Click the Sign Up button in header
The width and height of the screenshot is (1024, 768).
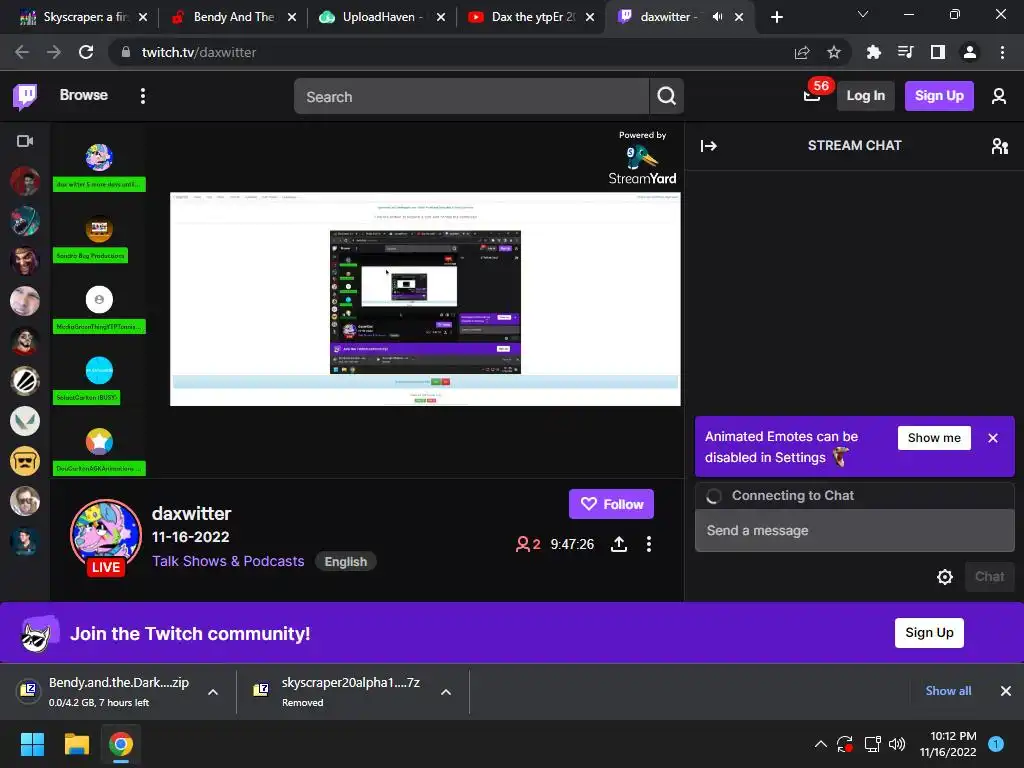coord(939,96)
